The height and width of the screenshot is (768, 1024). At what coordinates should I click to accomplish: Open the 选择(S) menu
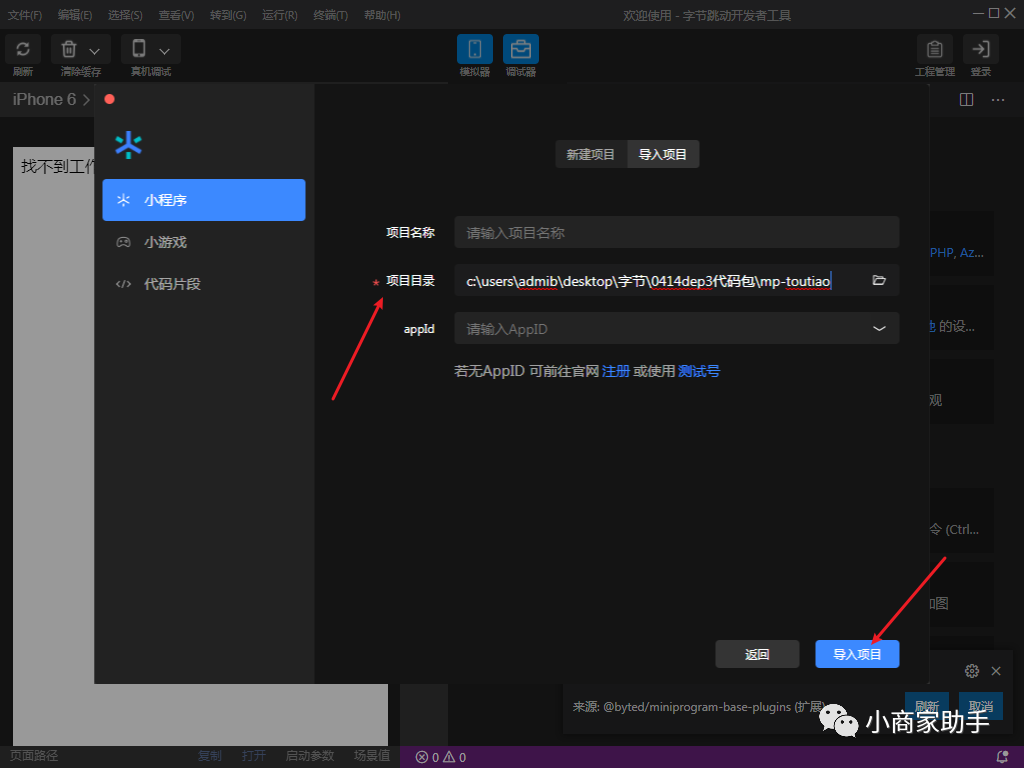click(x=125, y=14)
